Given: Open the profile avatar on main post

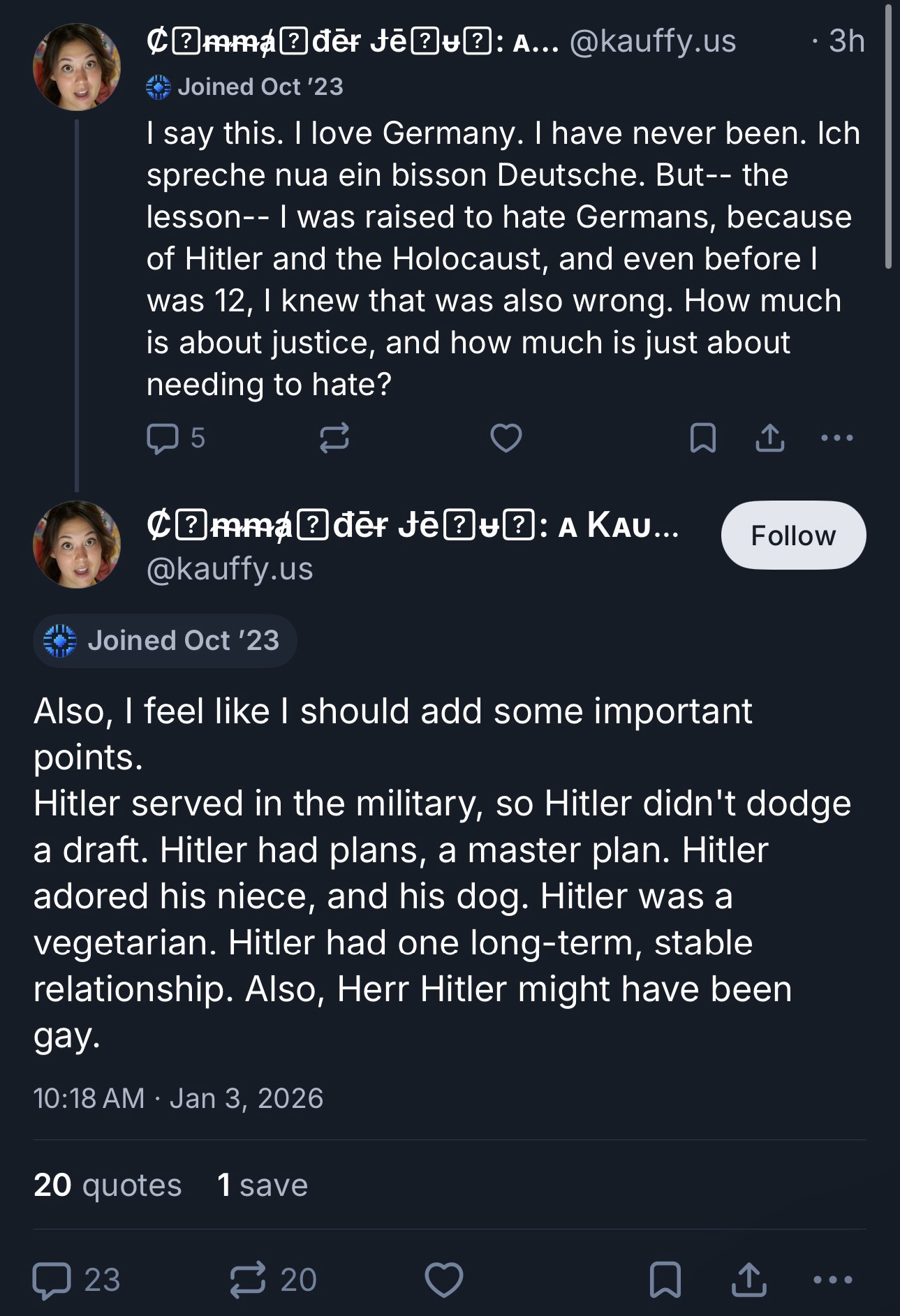Looking at the screenshot, I should 77,545.
